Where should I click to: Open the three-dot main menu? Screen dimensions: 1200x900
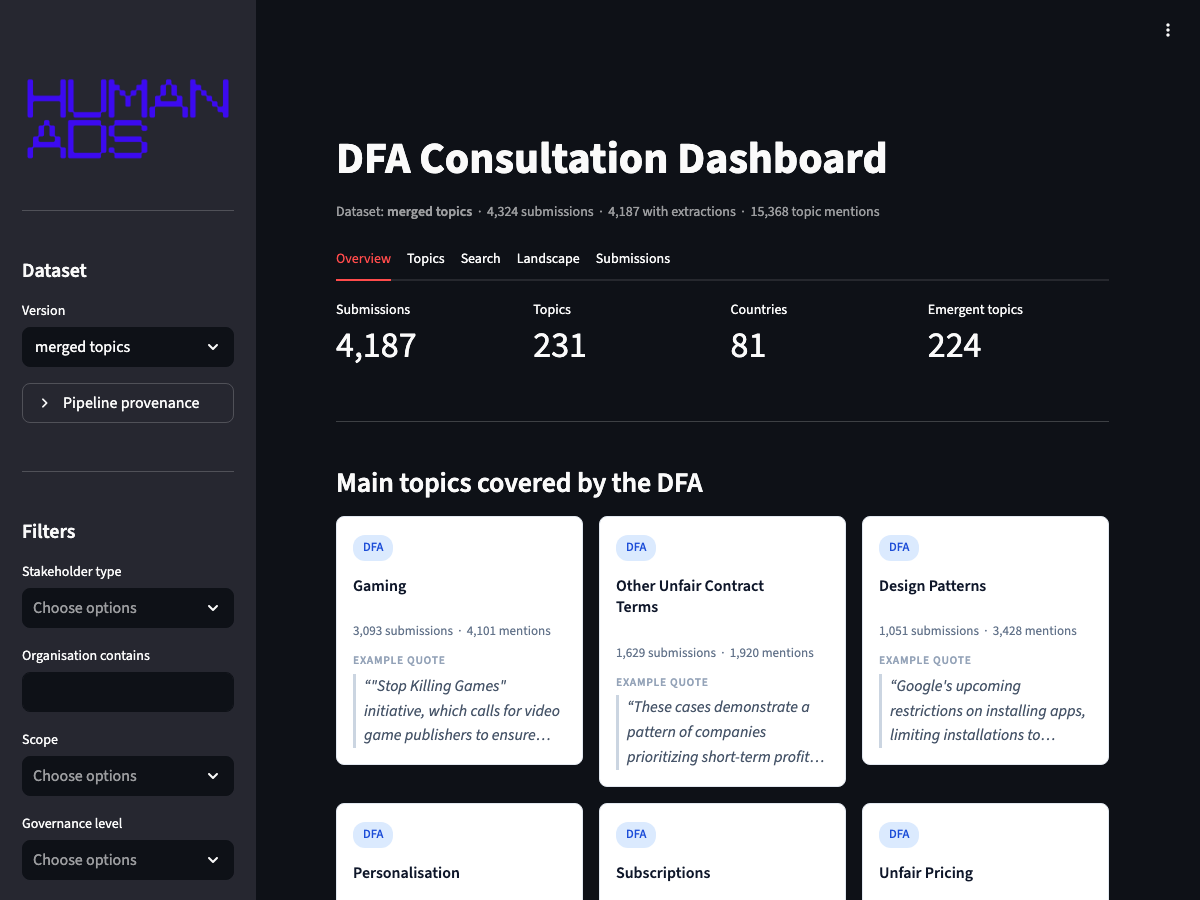[x=1167, y=31]
